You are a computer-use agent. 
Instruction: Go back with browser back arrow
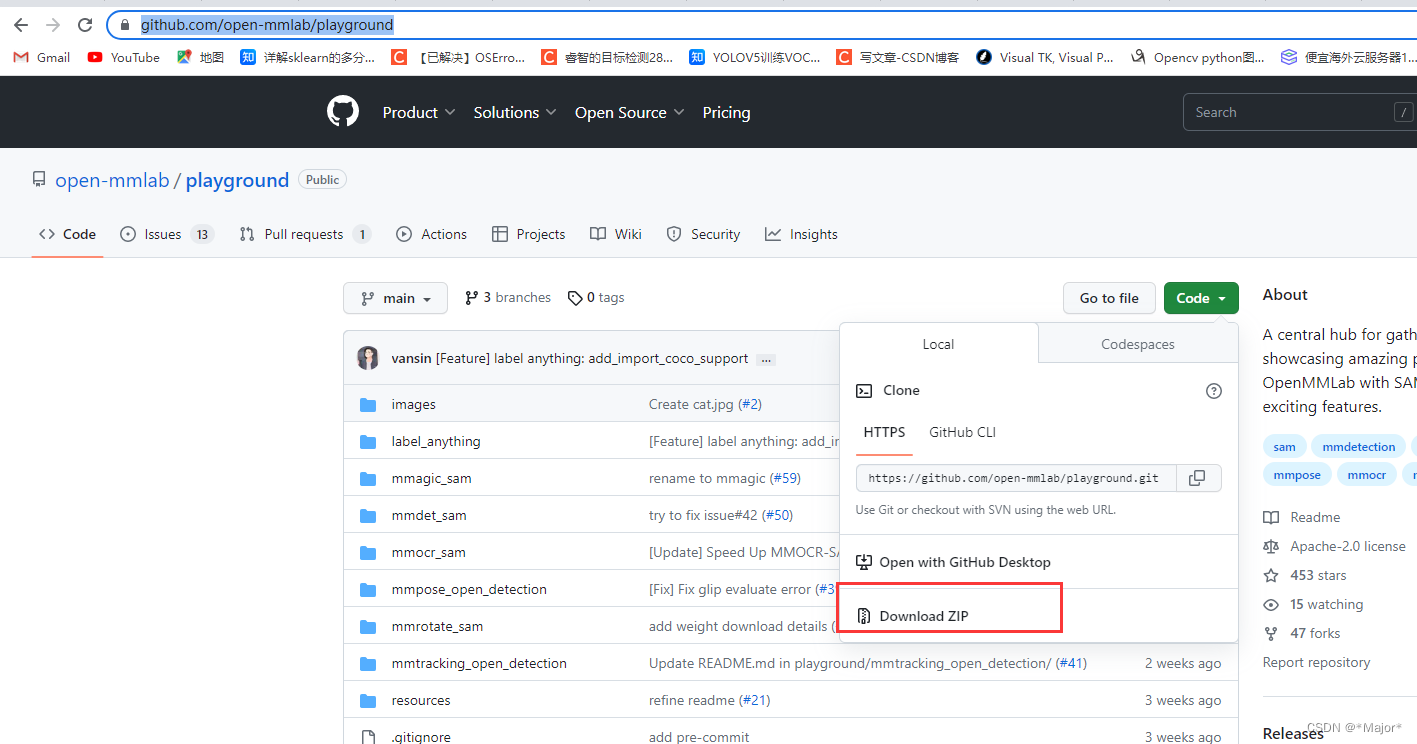[x=21, y=25]
